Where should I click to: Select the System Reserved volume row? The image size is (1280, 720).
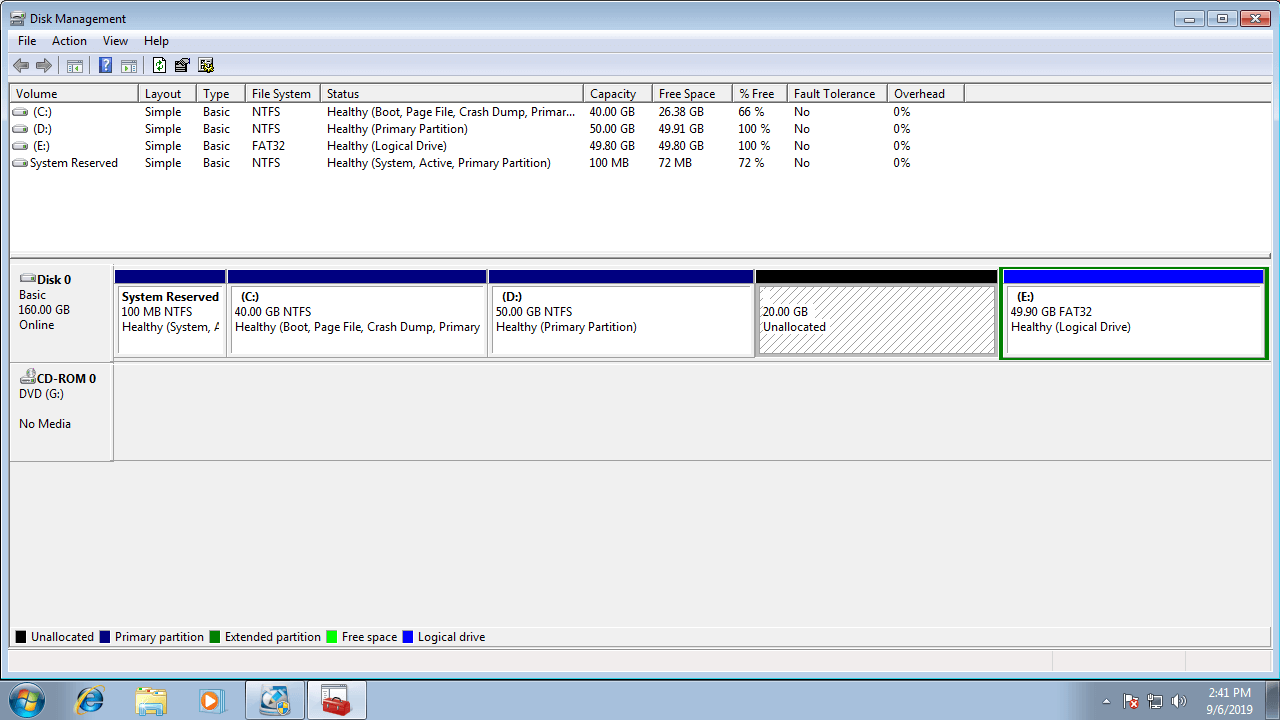click(x=73, y=163)
